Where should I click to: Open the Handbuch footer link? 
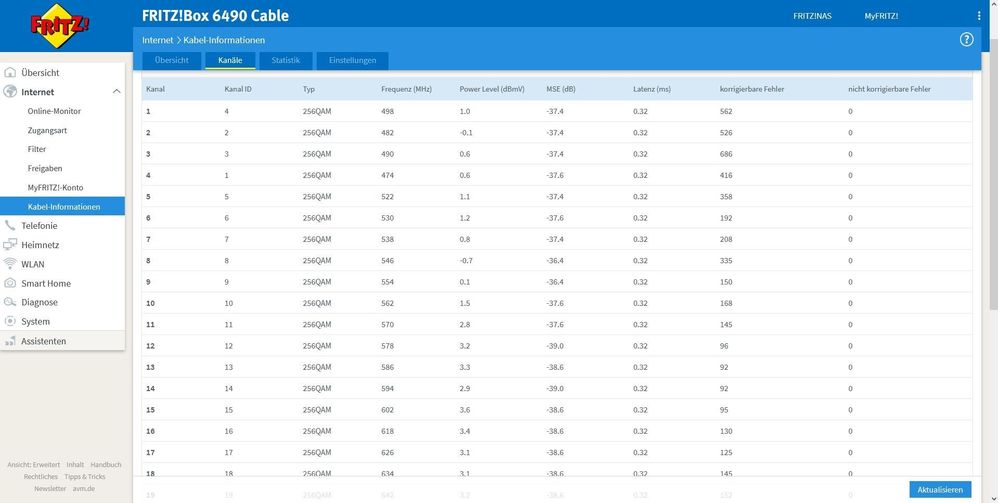tap(106, 465)
